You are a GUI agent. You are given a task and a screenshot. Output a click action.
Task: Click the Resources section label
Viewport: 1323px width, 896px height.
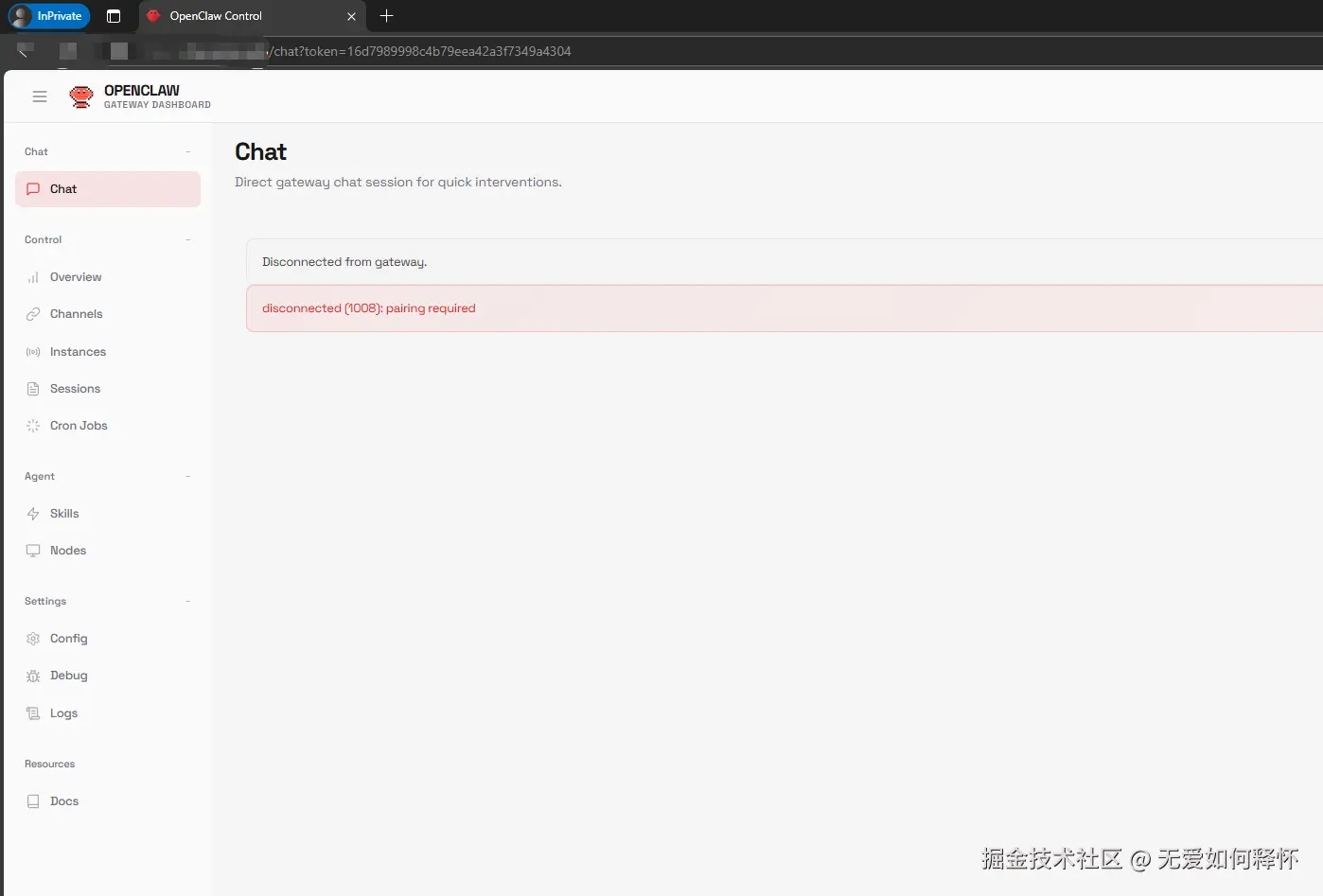[x=49, y=764]
